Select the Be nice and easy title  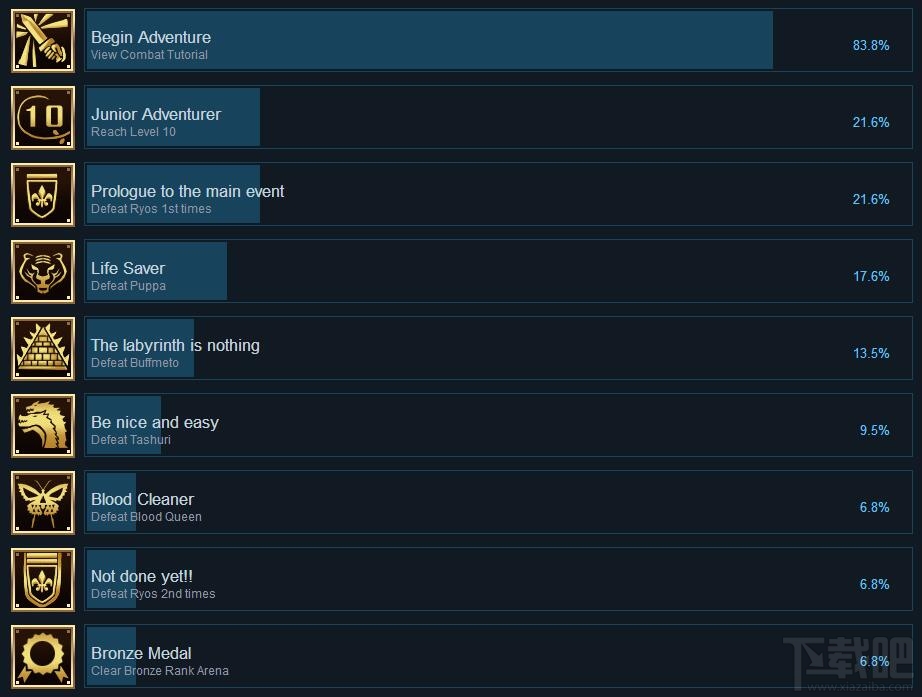tap(155, 422)
